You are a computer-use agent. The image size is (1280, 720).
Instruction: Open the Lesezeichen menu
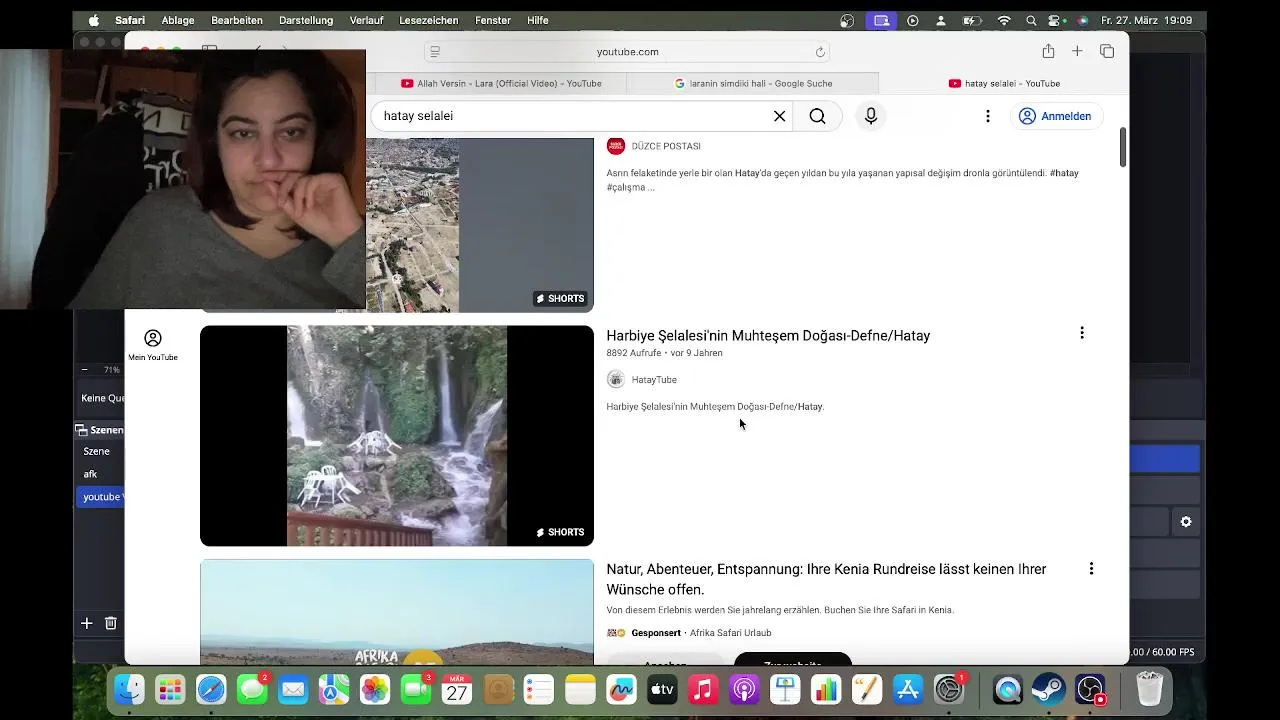429,20
